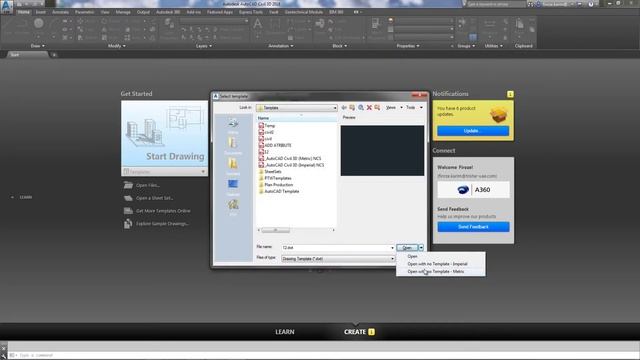This screenshot has height=360, width=640.
Task: Switch to the Annotate ribbon tab
Action: pyautogui.click(x=60, y=12)
